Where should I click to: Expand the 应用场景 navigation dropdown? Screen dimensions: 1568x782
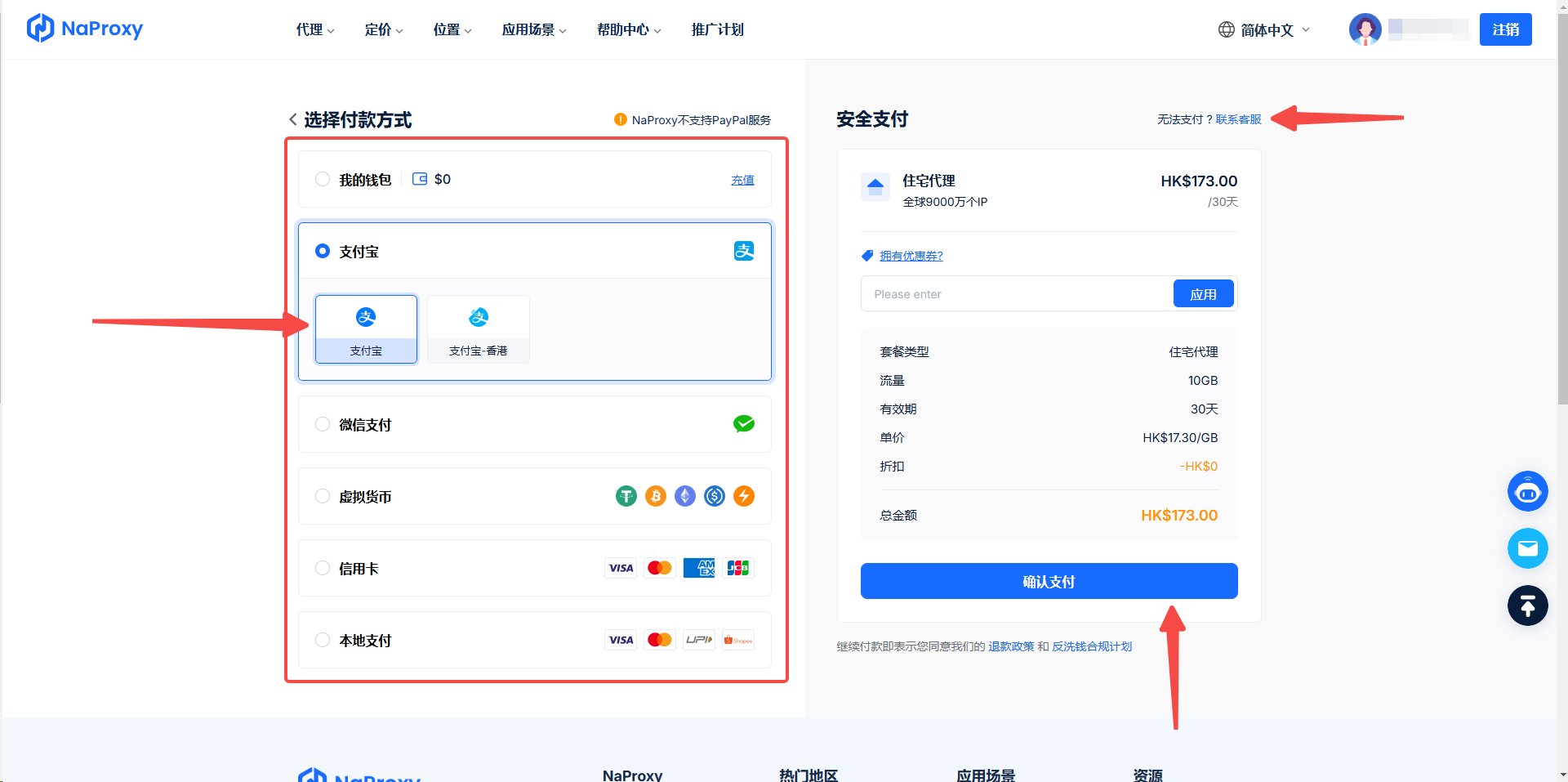[x=534, y=29]
